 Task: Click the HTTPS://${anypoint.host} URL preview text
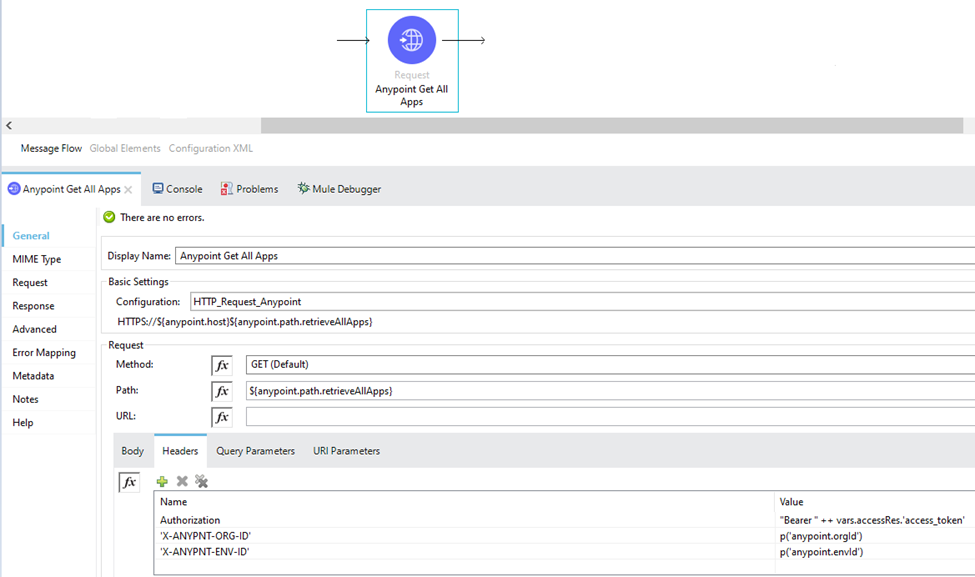point(245,322)
